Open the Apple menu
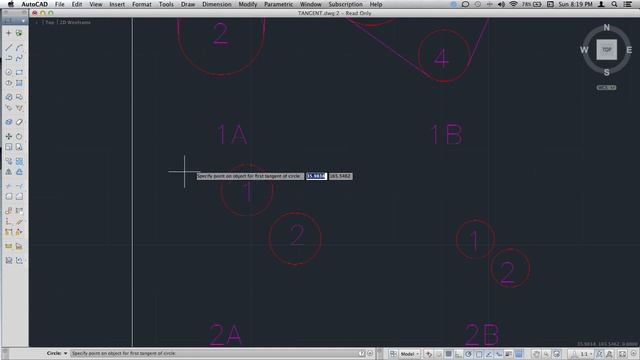The height and width of the screenshot is (360, 640). [x=11, y=4]
